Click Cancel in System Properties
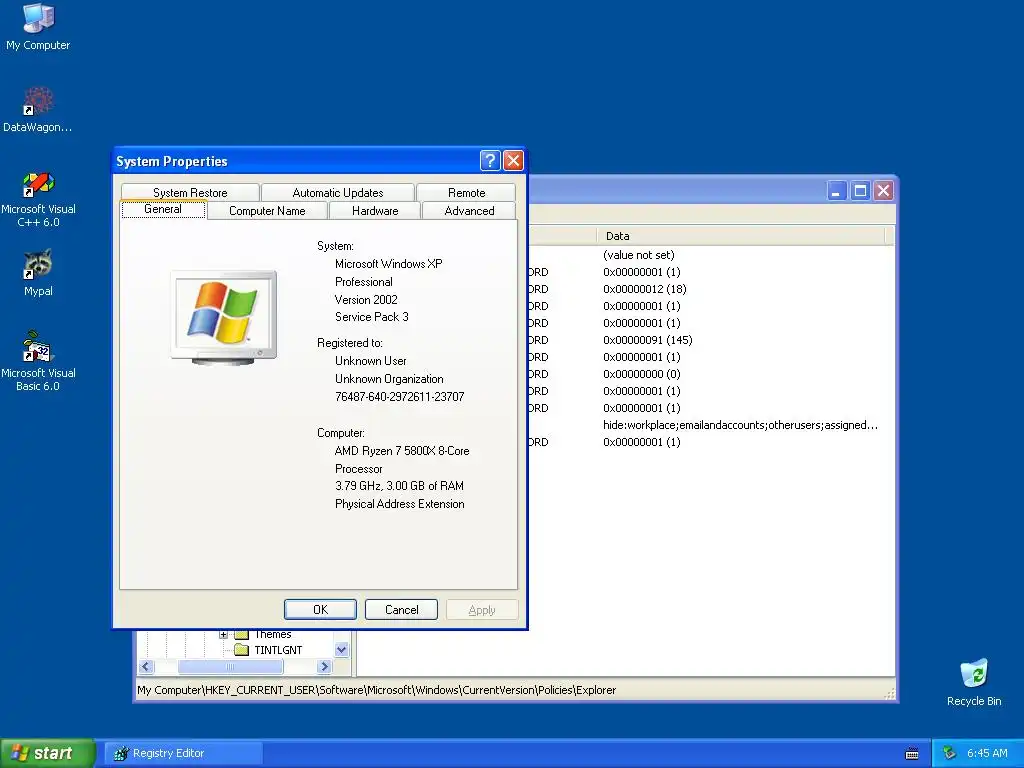Screen dimensions: 1024x768 (x=402, y=609)
